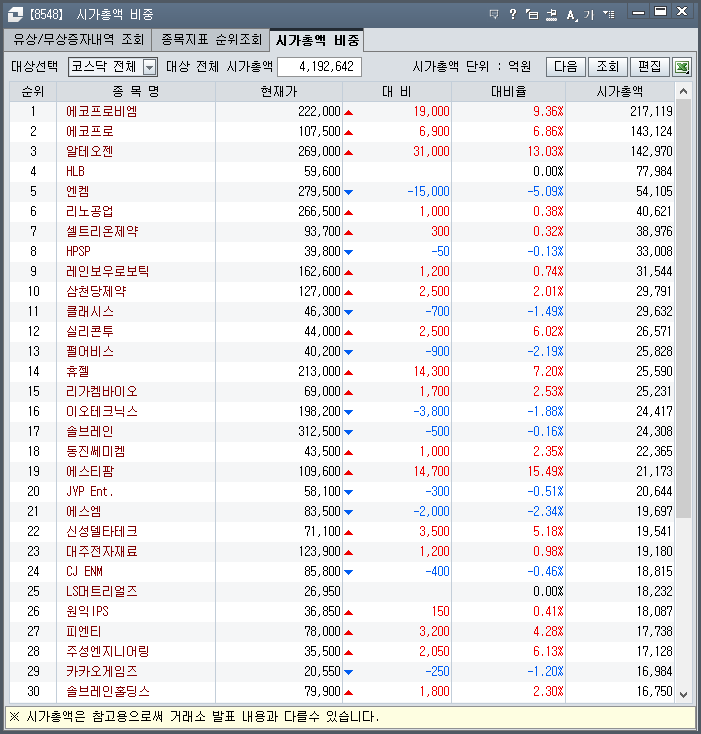Select the 시가총액 비중 tab
This screenshot has width=701, height=734.
[317, 40]
